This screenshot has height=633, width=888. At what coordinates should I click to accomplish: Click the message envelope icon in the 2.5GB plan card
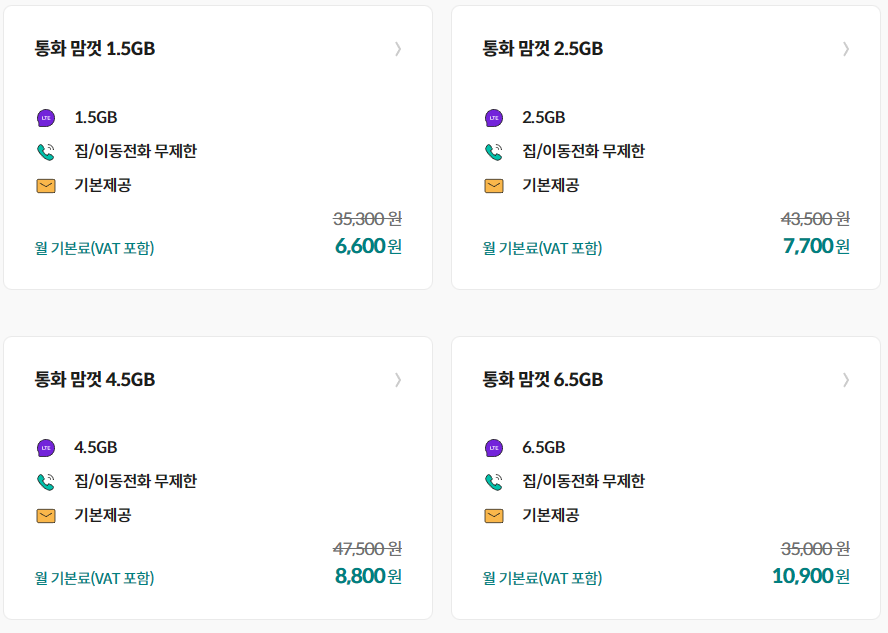click(494, 186)
